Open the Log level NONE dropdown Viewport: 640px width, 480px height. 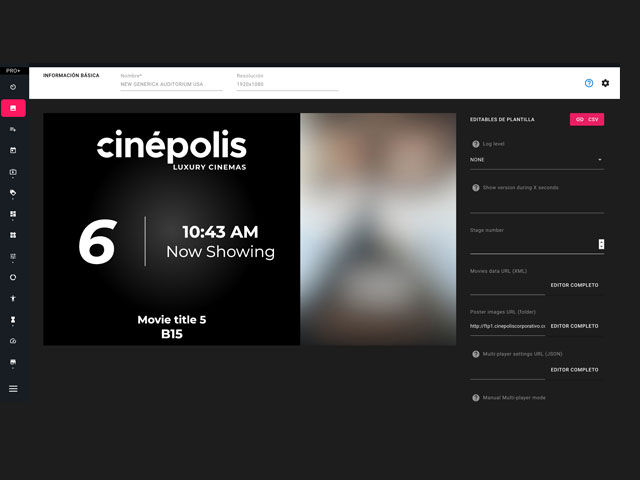537,160
